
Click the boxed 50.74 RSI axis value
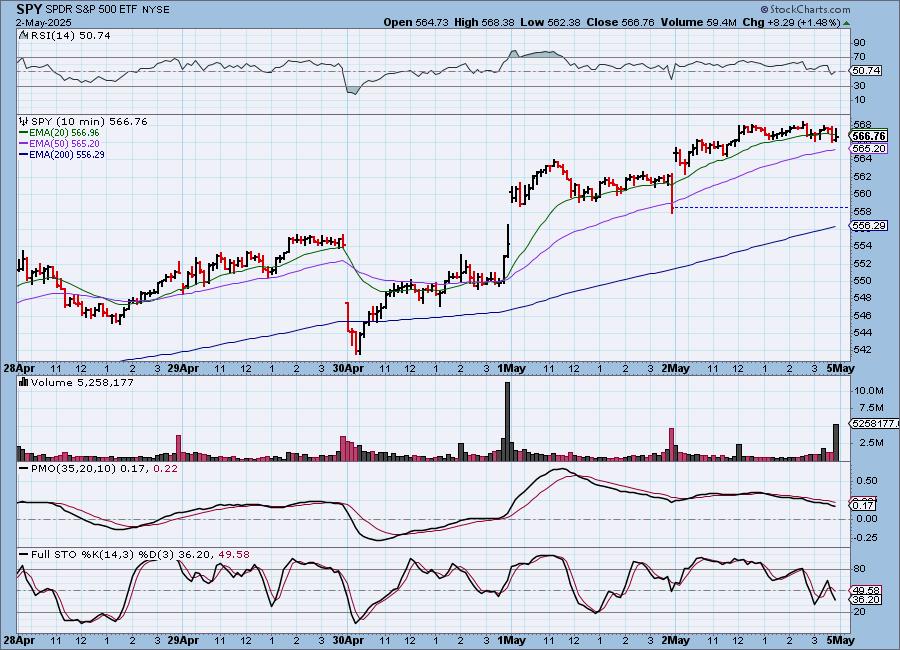(866, 71)
